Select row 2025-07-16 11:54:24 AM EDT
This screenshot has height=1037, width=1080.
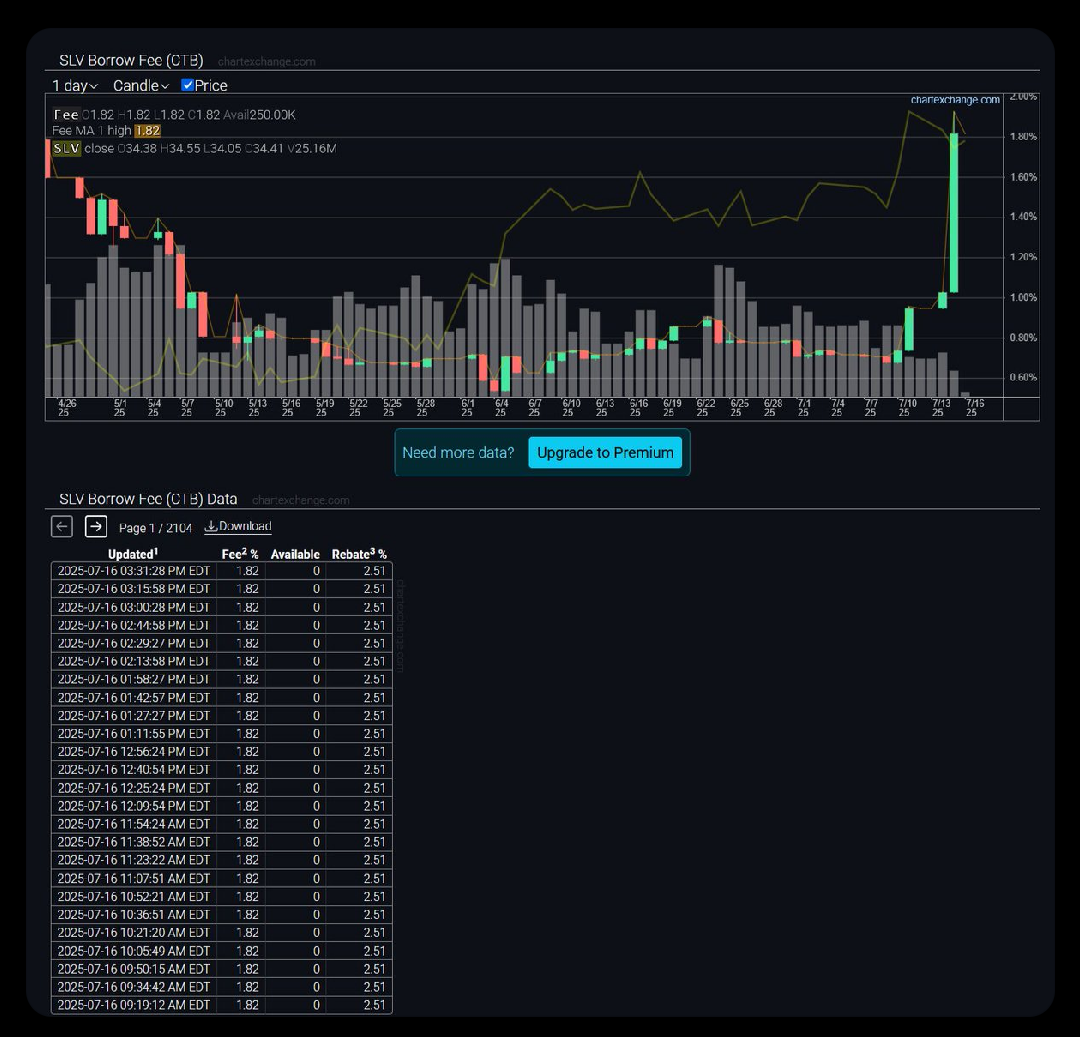tap(222, 824)
